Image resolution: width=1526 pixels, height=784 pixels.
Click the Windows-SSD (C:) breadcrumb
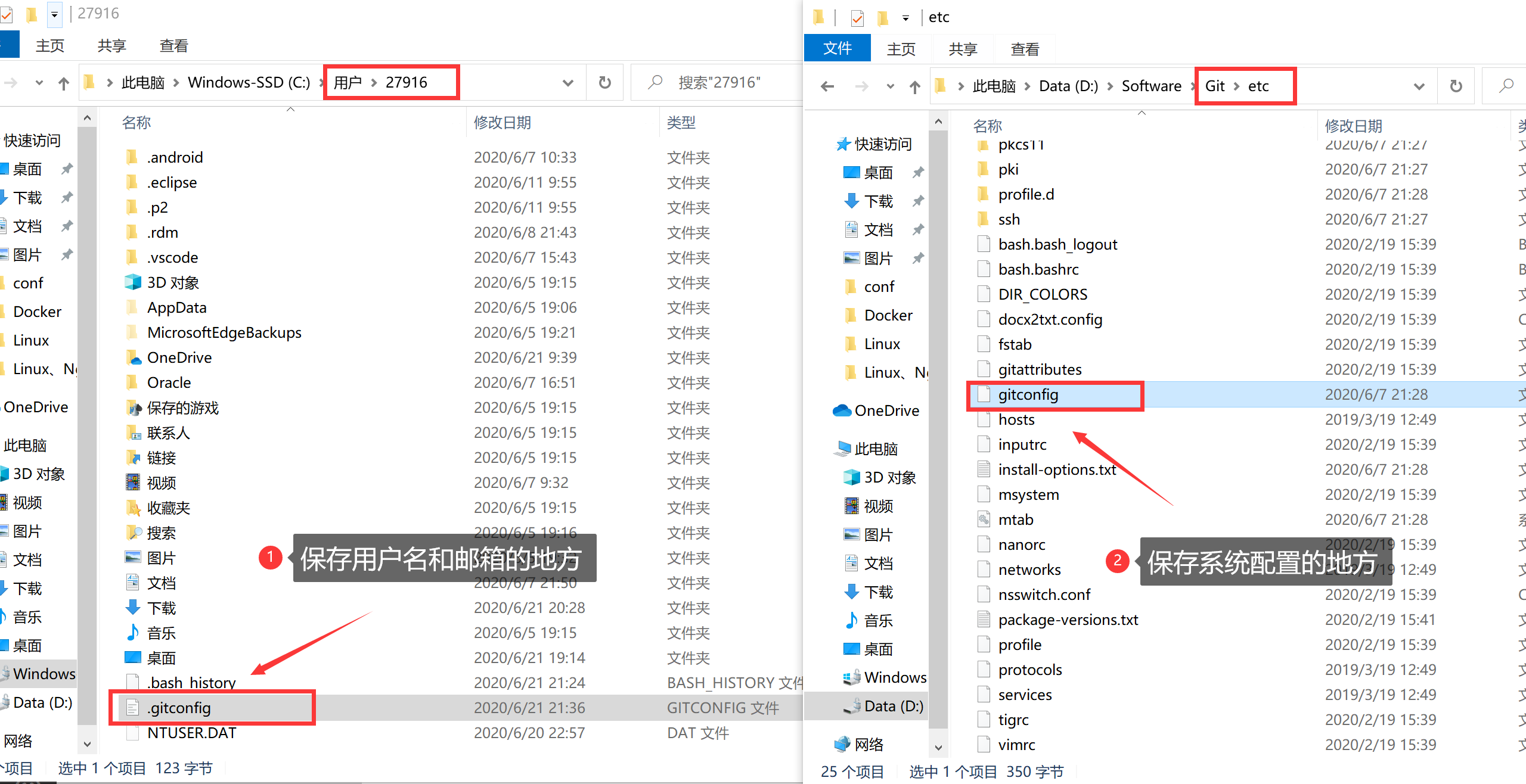pos(249,82)
